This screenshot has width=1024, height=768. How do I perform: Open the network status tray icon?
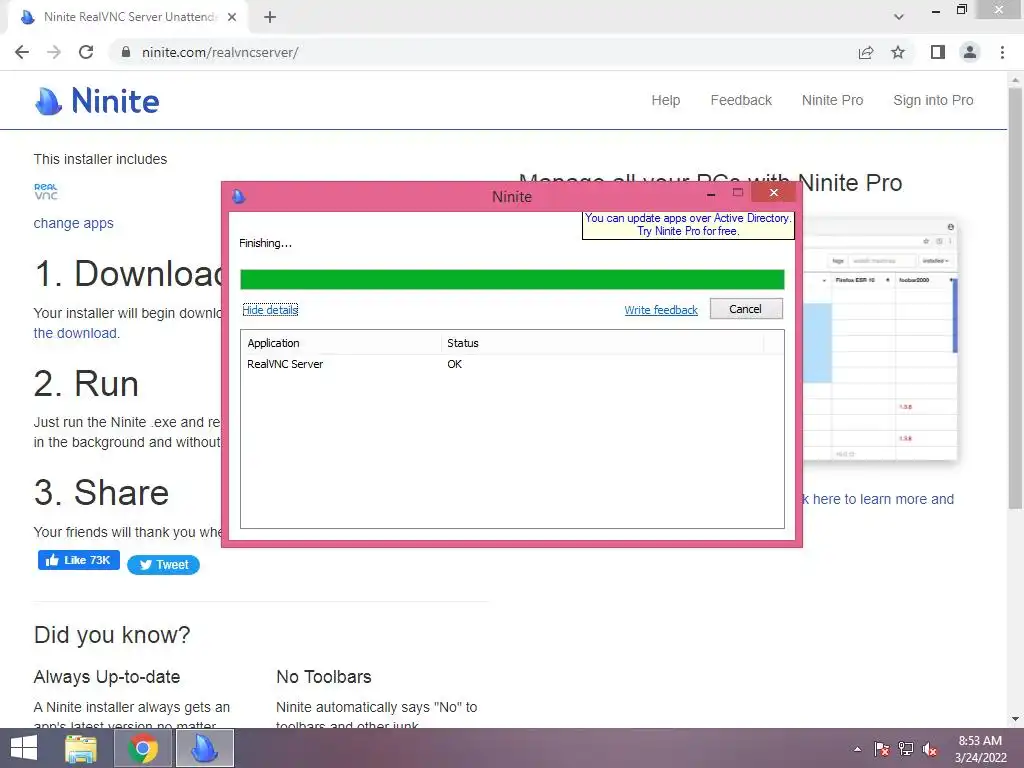click(906, 749)
